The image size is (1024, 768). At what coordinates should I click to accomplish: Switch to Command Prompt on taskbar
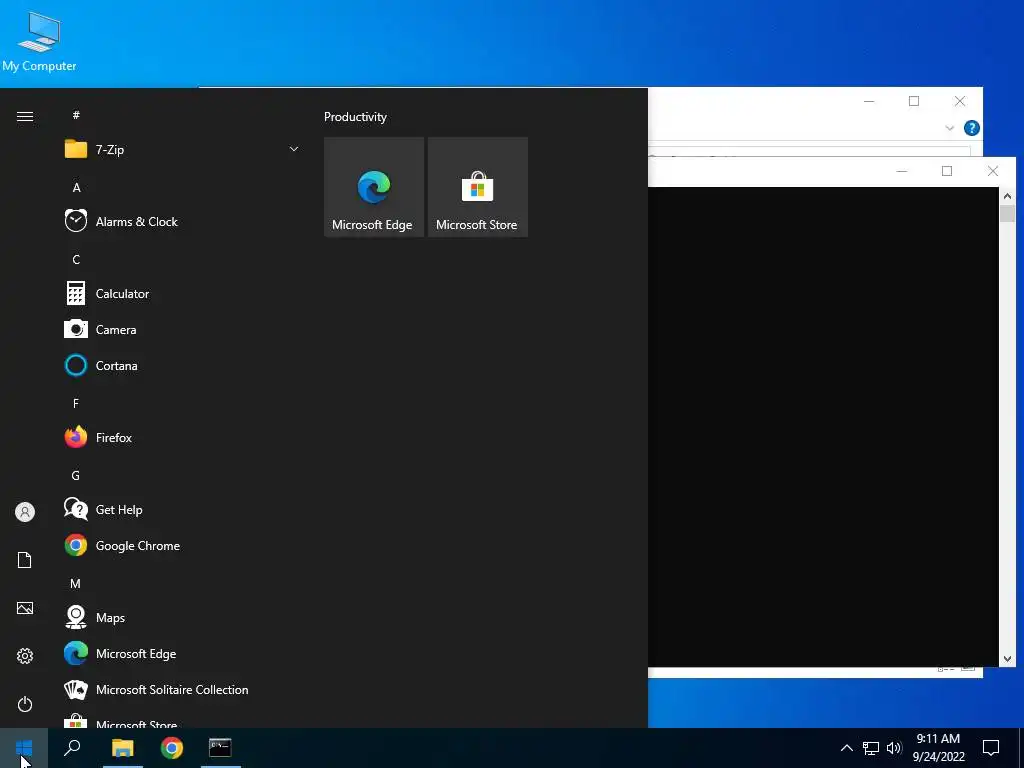pos(221,748)
